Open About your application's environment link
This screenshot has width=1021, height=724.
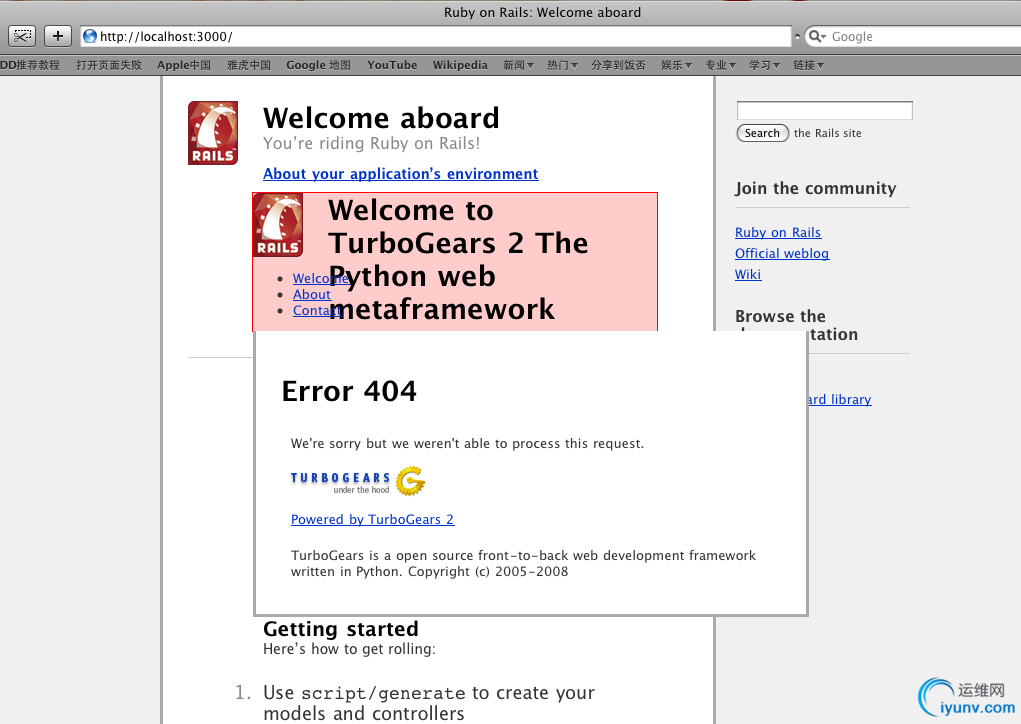pyautogui.click(x=400, y=174)
